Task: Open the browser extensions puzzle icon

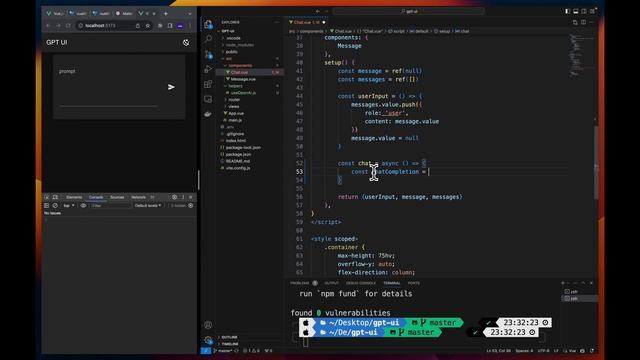Action: click(160, 25)
